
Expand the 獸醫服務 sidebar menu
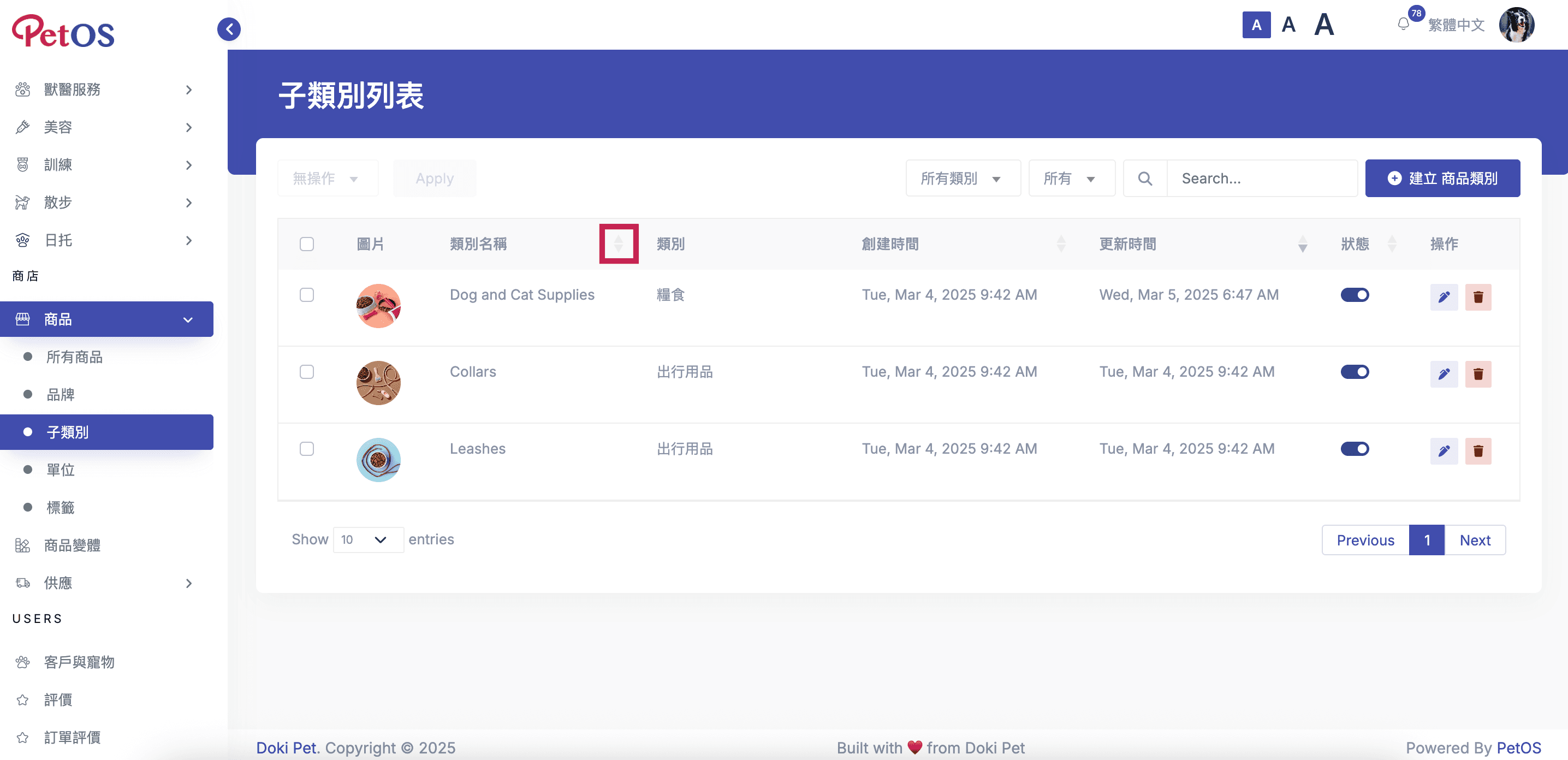105,90
